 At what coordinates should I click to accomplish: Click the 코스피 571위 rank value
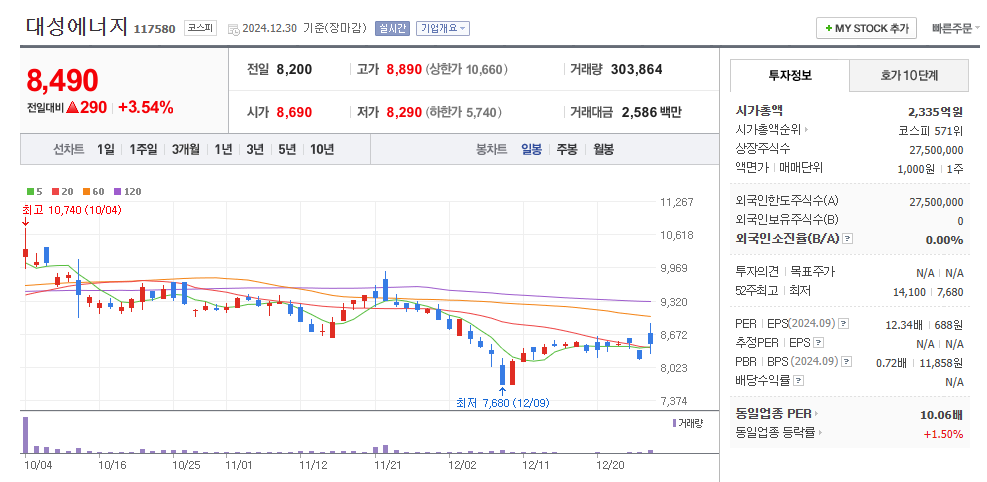[x=931, y=131]
